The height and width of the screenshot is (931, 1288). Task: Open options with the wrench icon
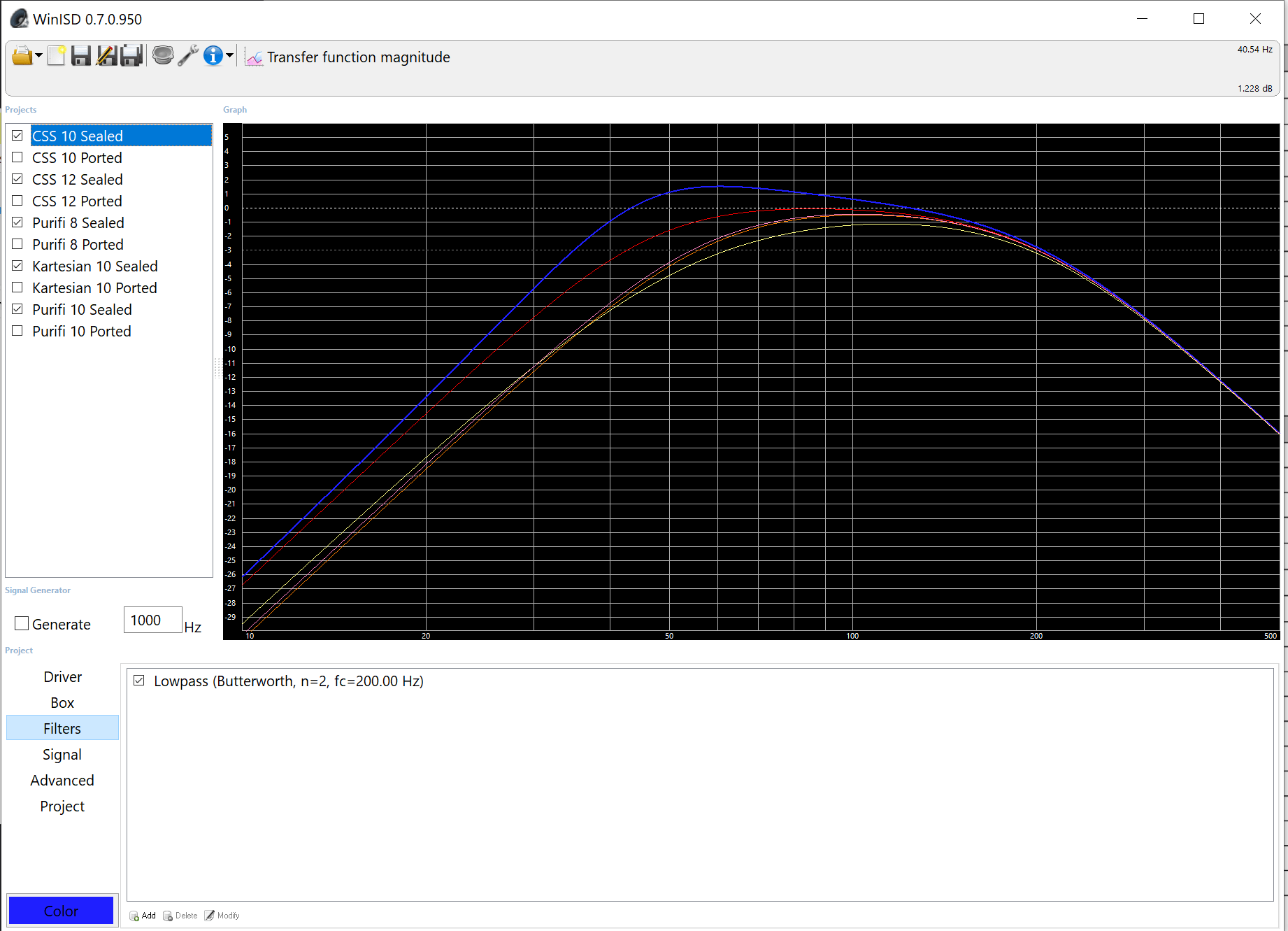tap(187, 56)
